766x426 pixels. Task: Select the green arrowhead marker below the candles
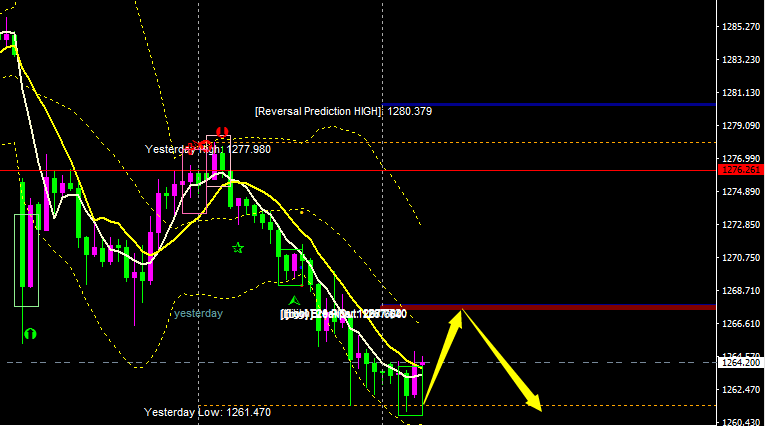[295, 300]
